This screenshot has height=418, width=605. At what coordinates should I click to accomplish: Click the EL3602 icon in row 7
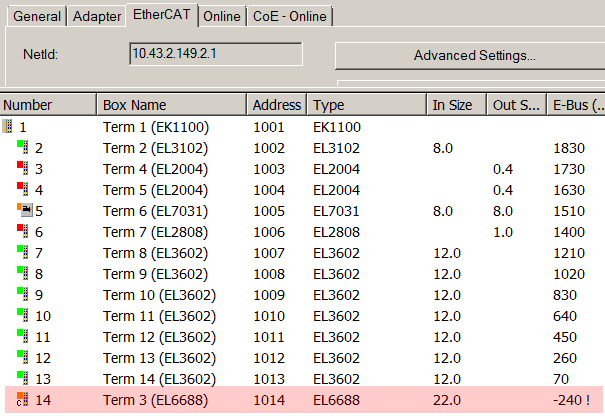click(x=23, y=253)
